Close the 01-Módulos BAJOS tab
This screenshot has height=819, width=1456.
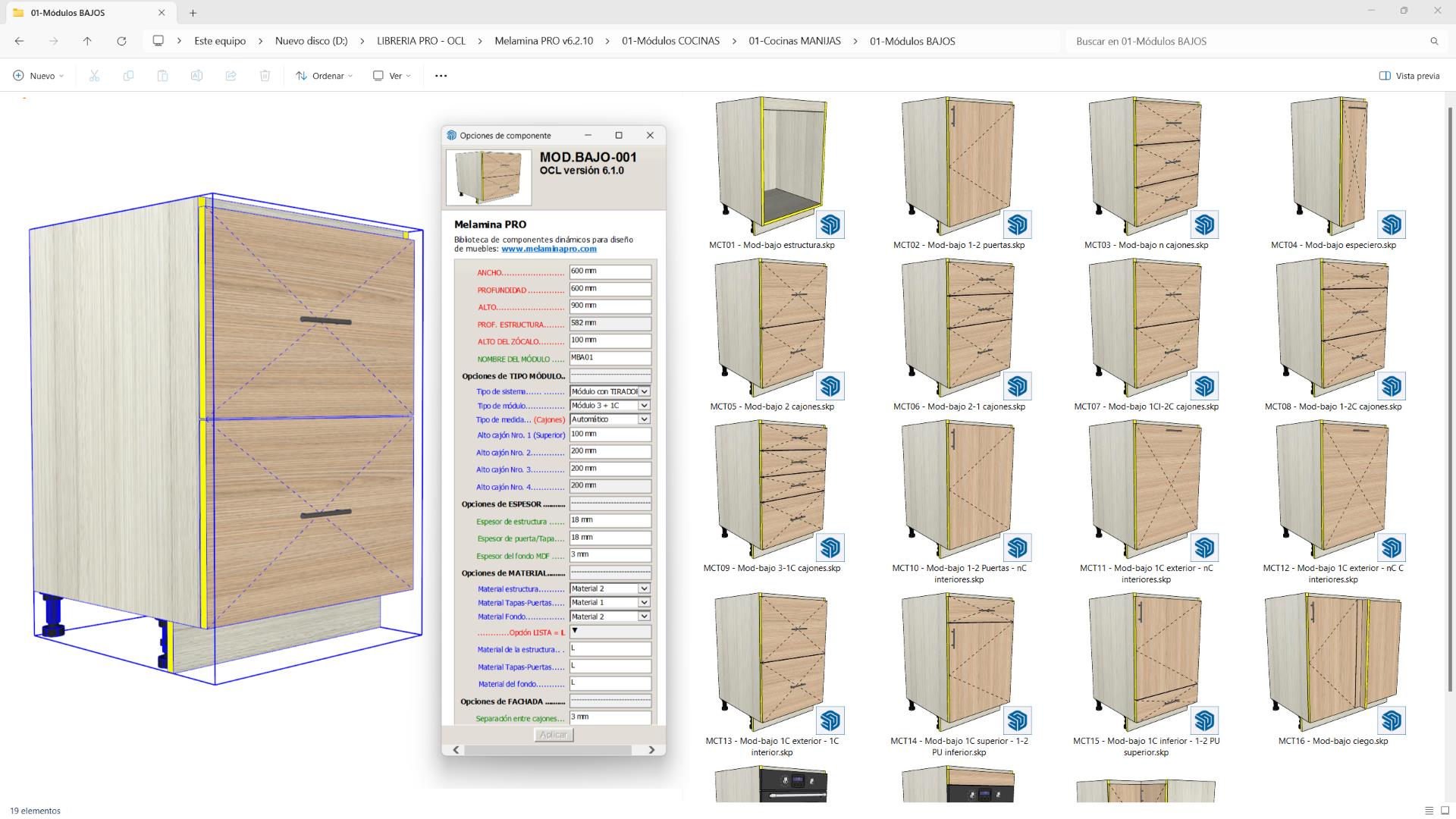162,13
